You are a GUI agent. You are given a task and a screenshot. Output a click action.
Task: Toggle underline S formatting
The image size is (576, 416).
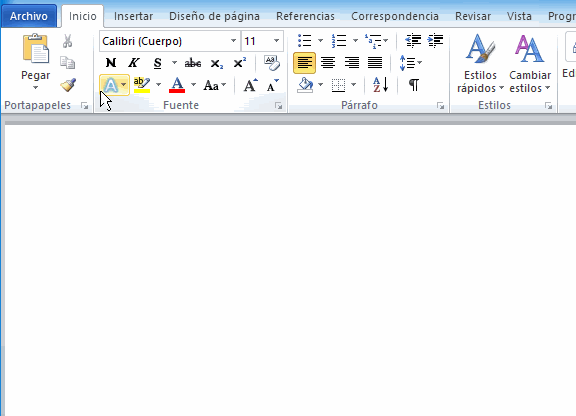click(157, 63)
